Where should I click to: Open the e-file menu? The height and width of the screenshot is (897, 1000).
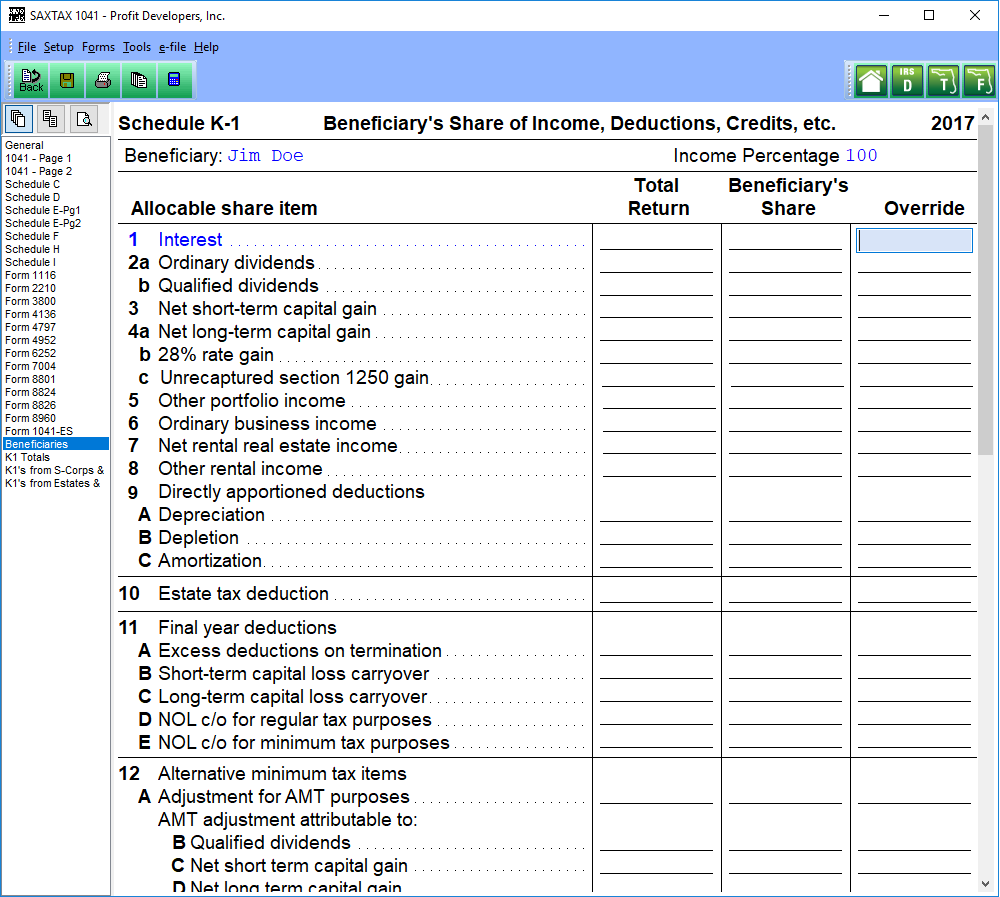[172, 47]
